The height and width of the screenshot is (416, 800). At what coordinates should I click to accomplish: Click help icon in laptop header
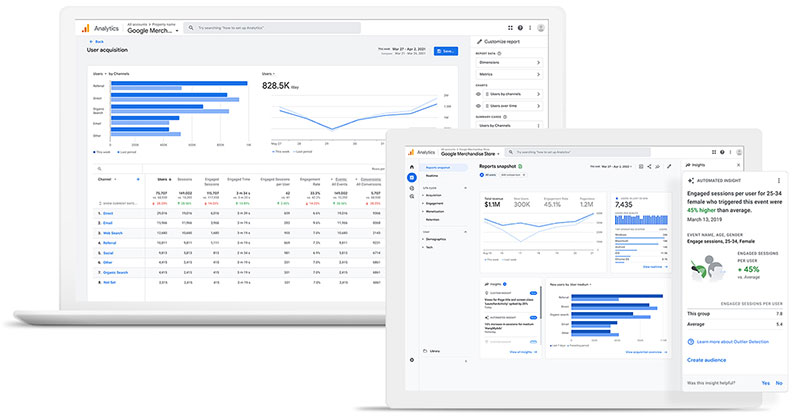pyautogui.click(x=520, y=28)
